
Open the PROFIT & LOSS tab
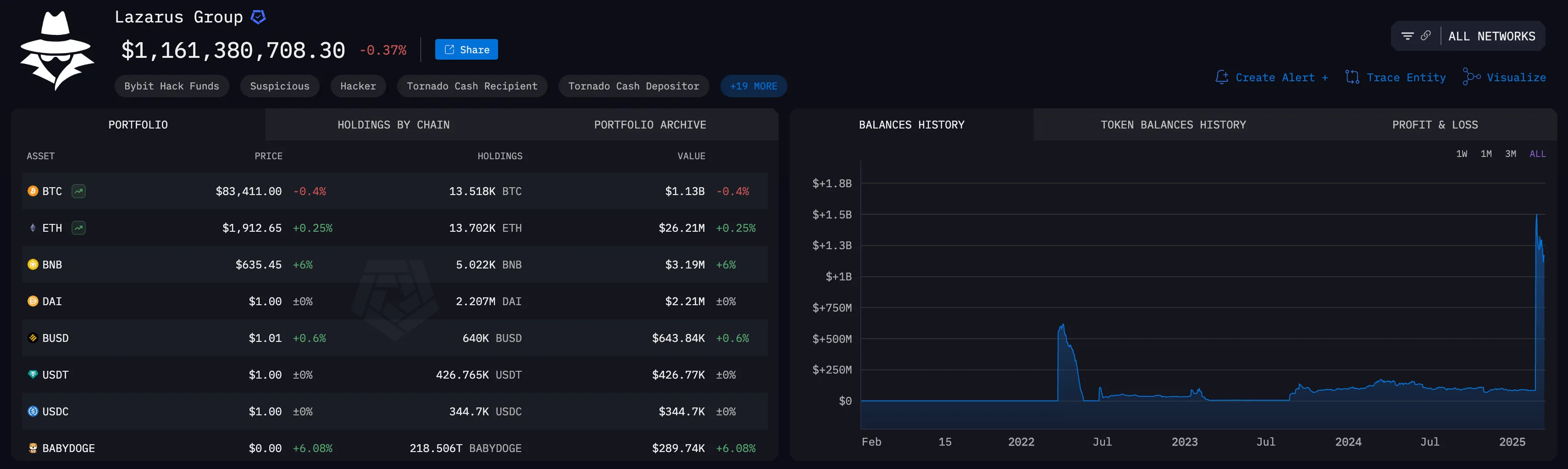coord(1435,125)
